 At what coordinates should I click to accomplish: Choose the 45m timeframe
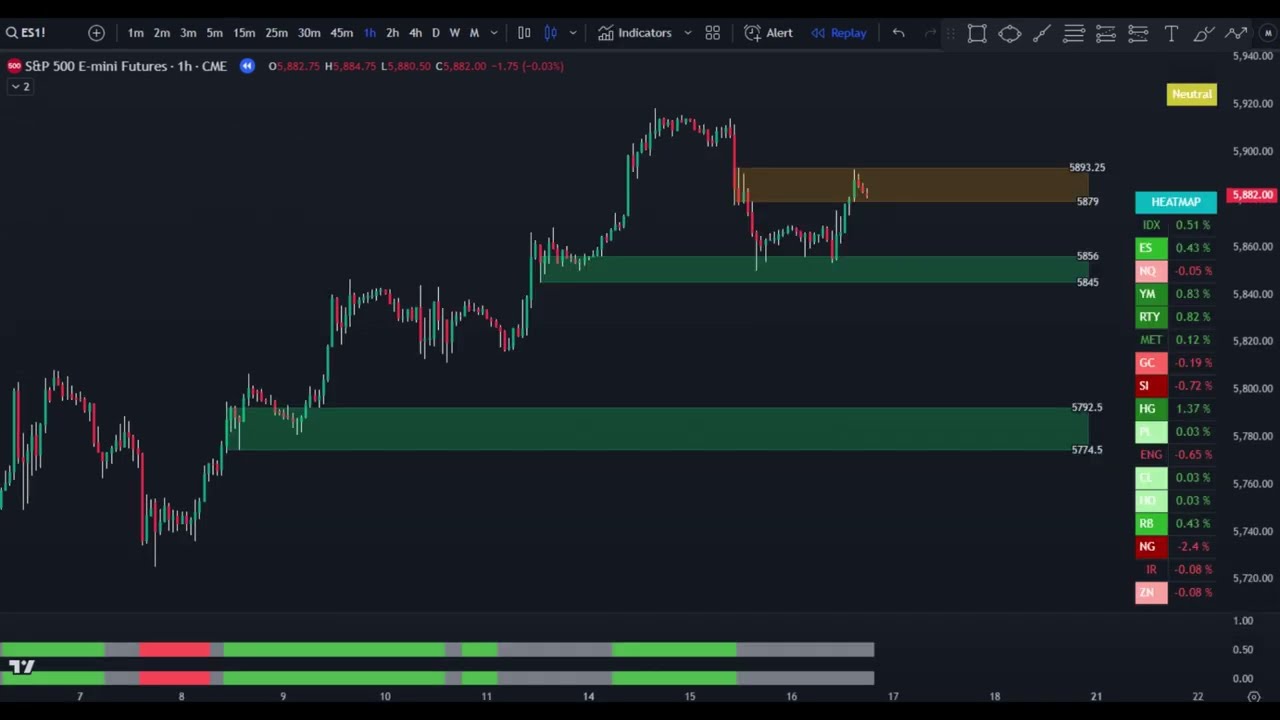(341, 33)
